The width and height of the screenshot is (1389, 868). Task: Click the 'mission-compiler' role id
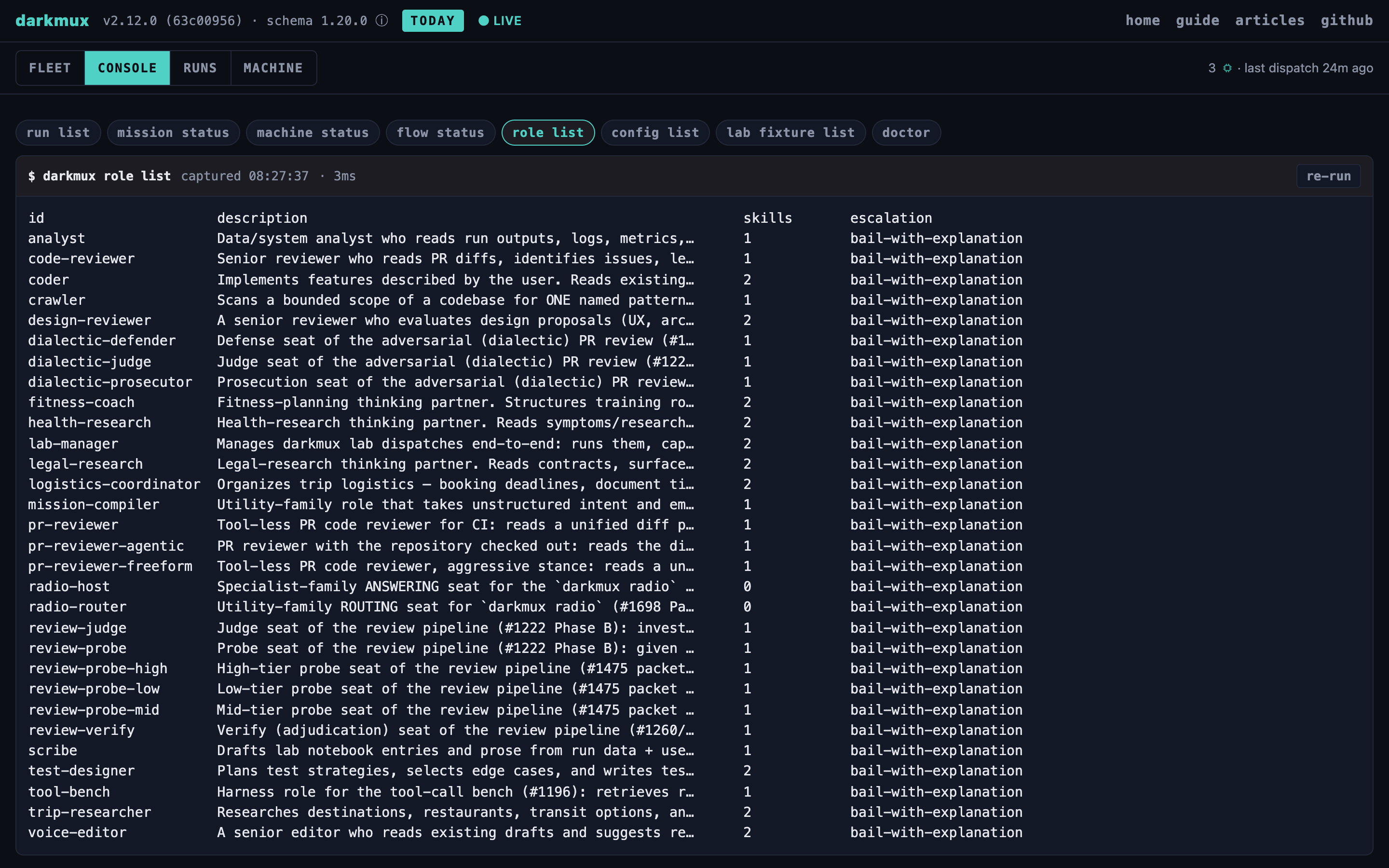[94, 504]
